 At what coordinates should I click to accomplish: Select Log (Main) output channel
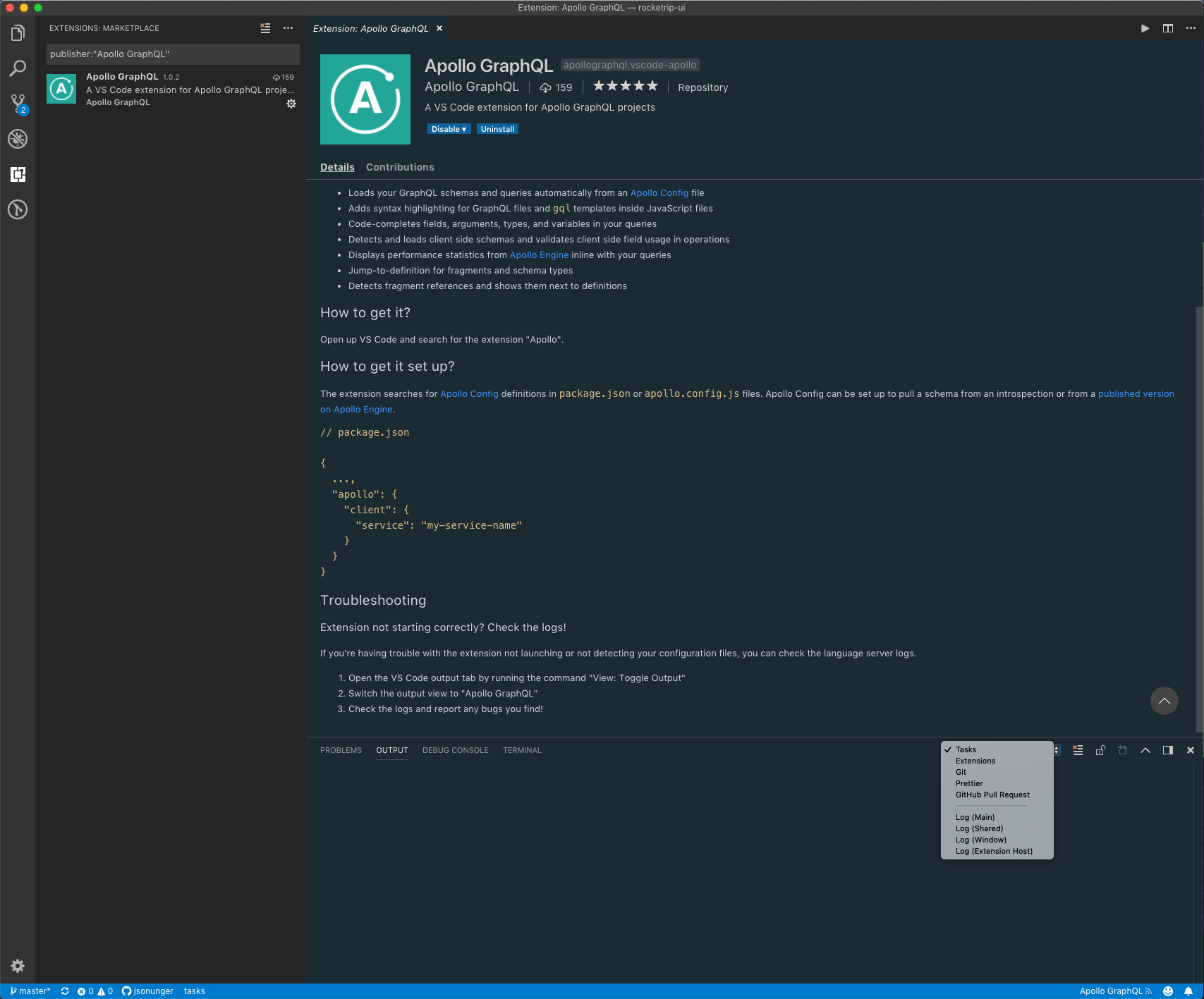[x=975, y=816]
